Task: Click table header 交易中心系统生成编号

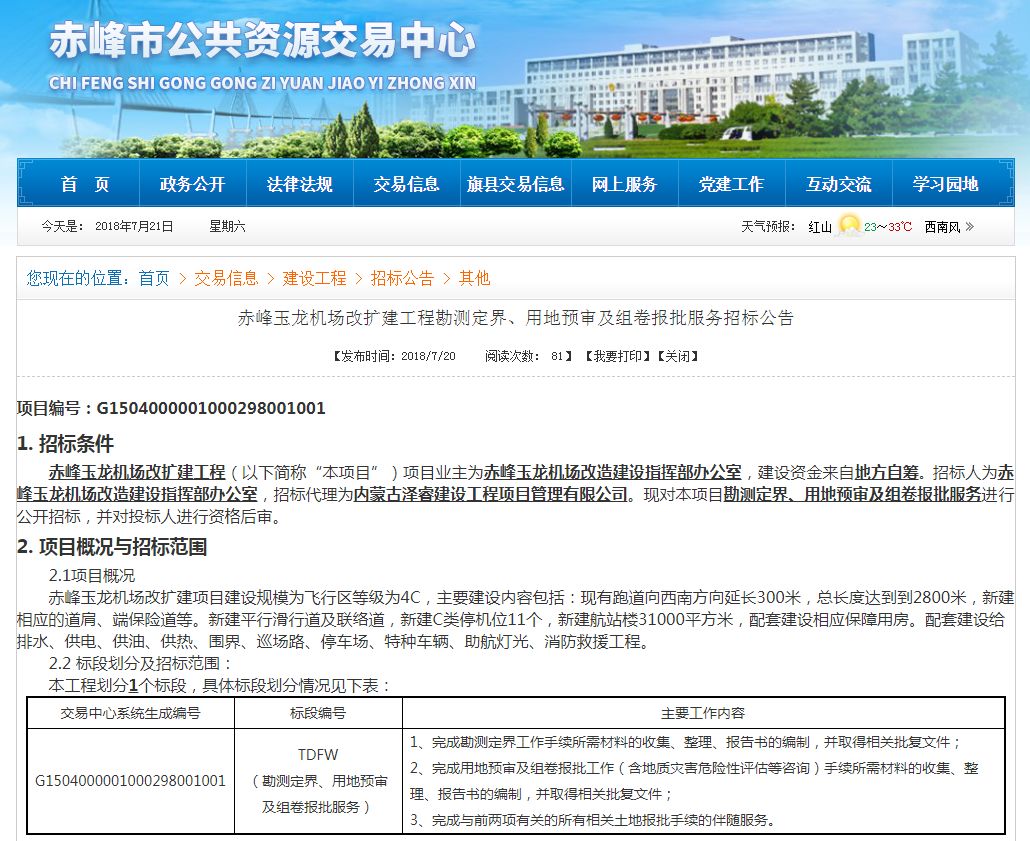Action: [x=130, y=713]
